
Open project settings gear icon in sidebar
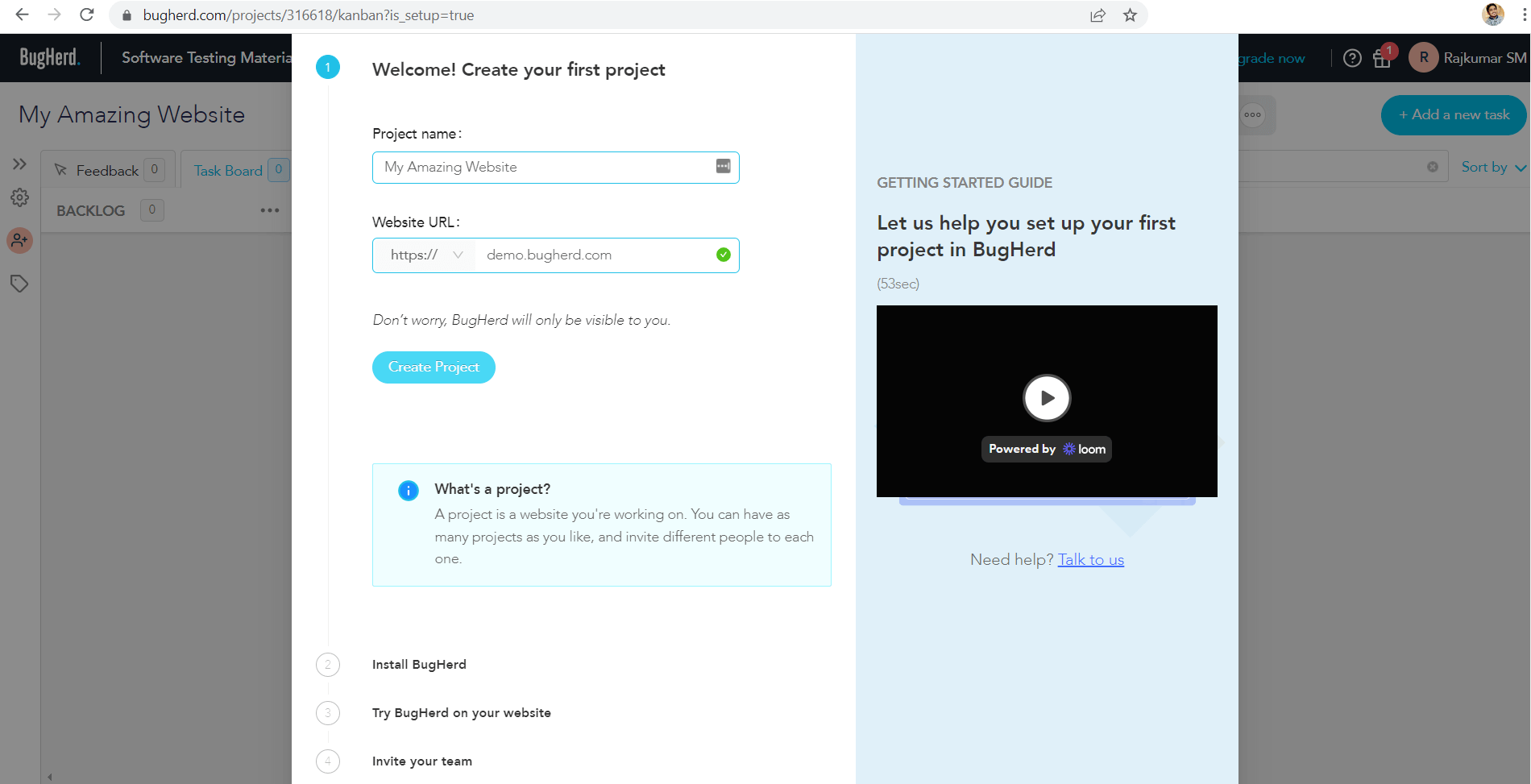tap(20, 198)
